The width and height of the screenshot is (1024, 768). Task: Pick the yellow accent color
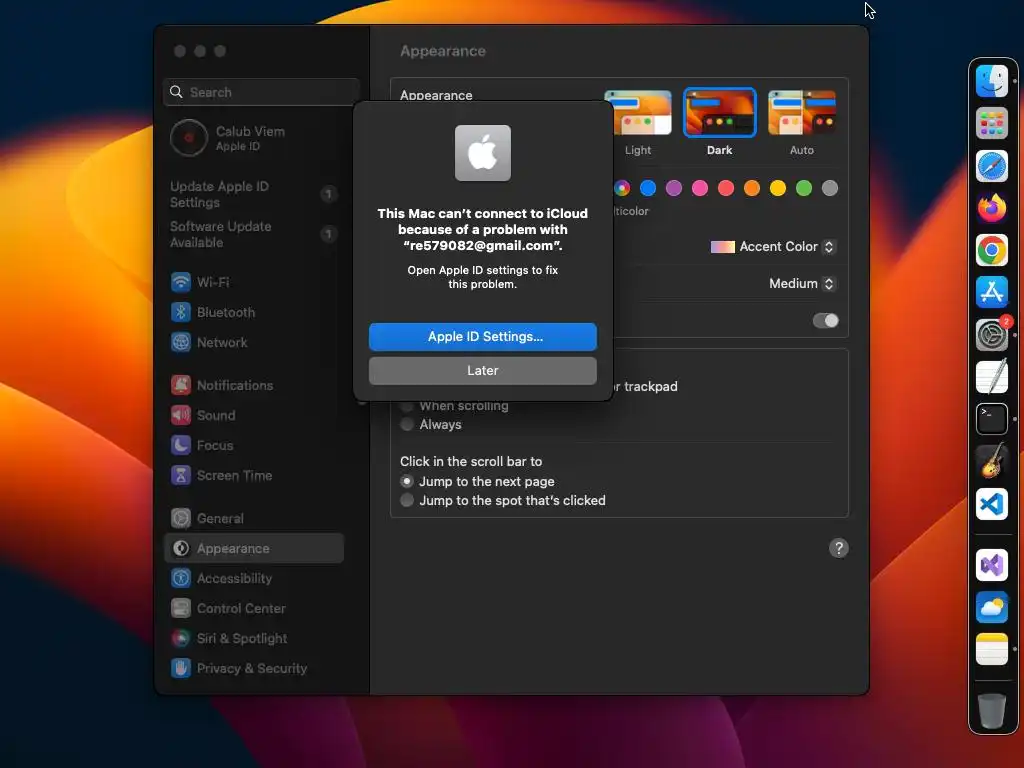[x=778, y=188]
